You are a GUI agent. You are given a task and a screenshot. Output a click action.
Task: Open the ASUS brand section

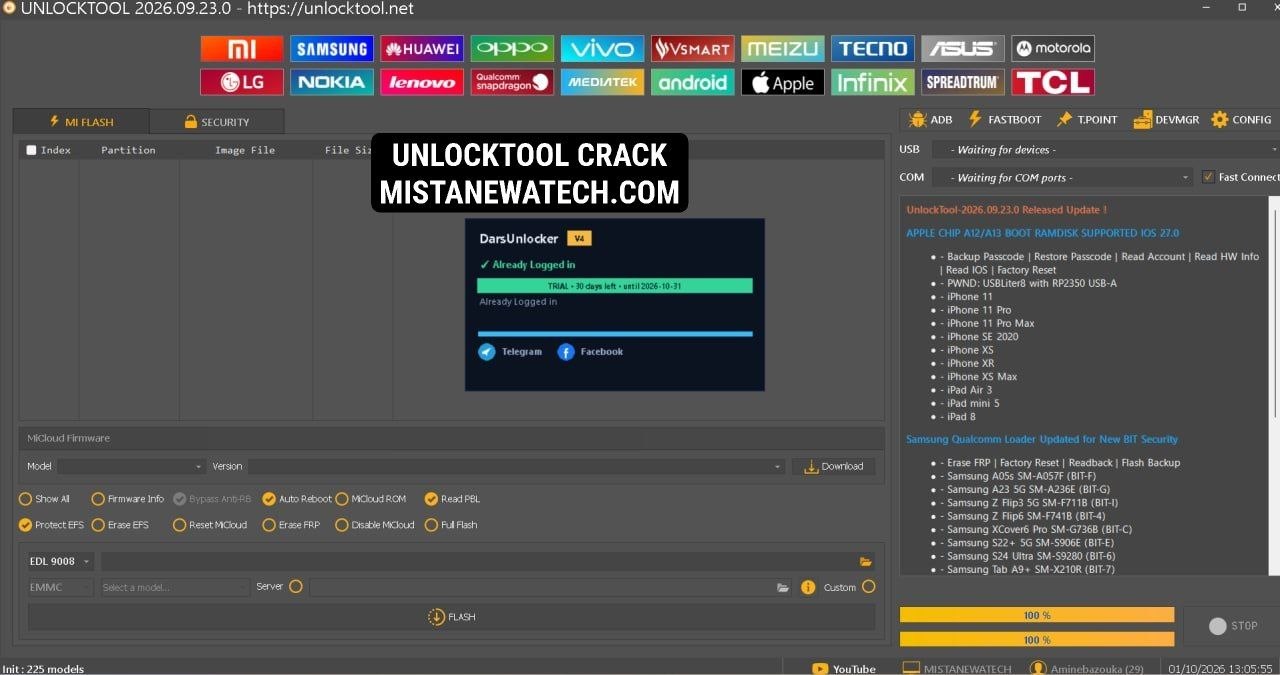click(x=963, y=48)
